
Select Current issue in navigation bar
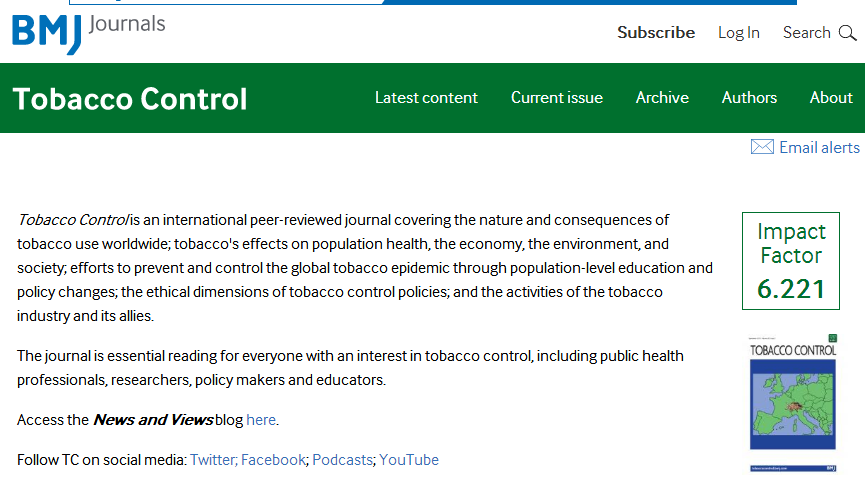pos(557,98)
